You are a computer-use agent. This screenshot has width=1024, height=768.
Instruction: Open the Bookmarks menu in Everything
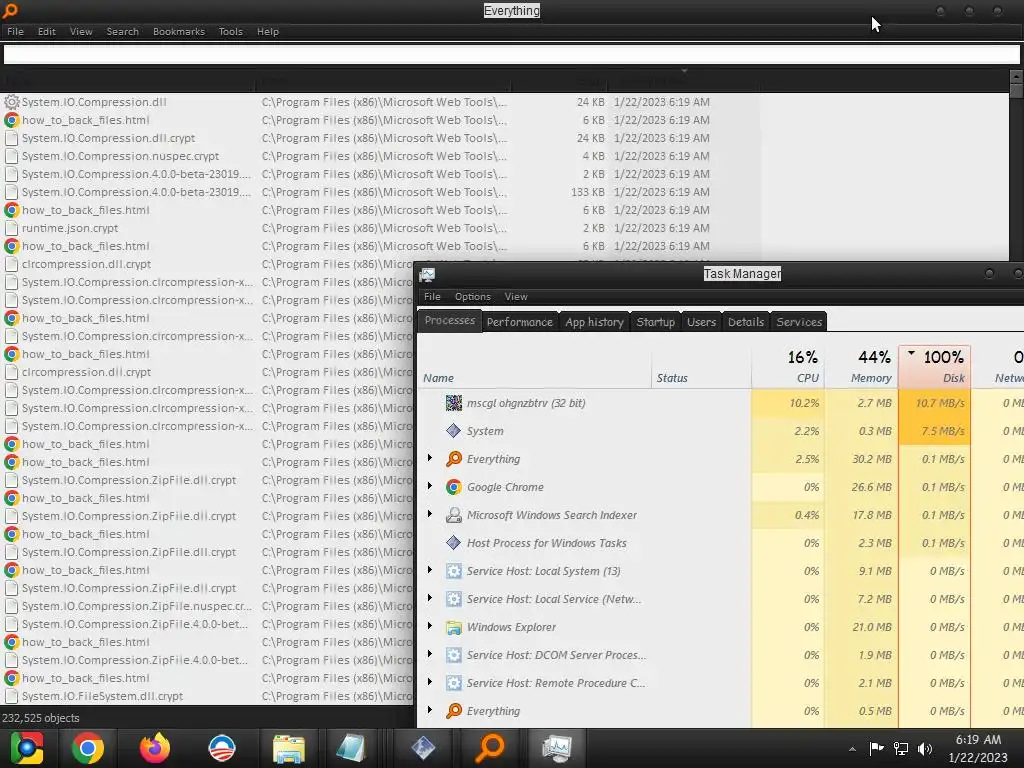pos(178,31)
